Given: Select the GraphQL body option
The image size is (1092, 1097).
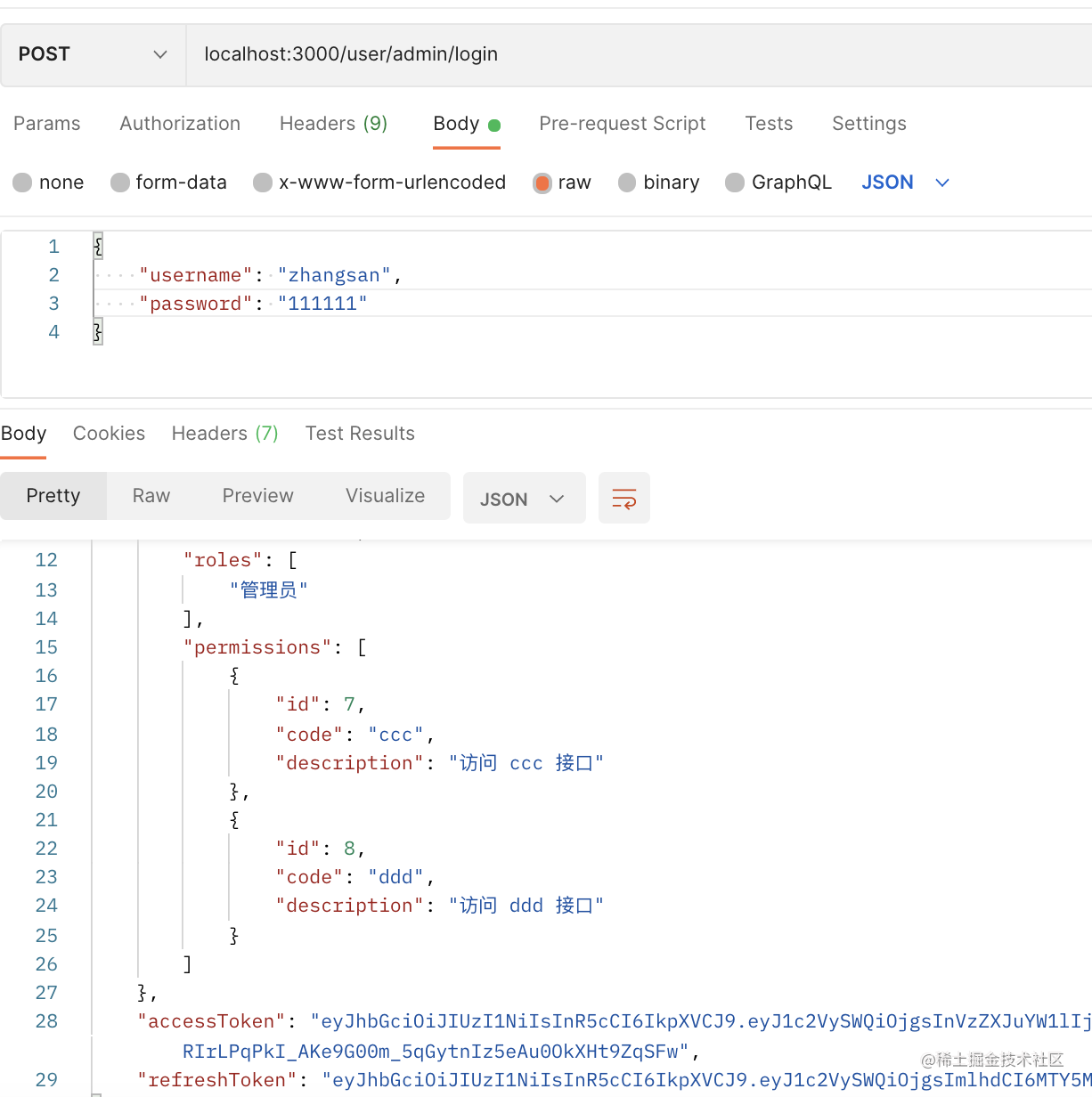Looking at the screenshot, I should coord(735,183).
